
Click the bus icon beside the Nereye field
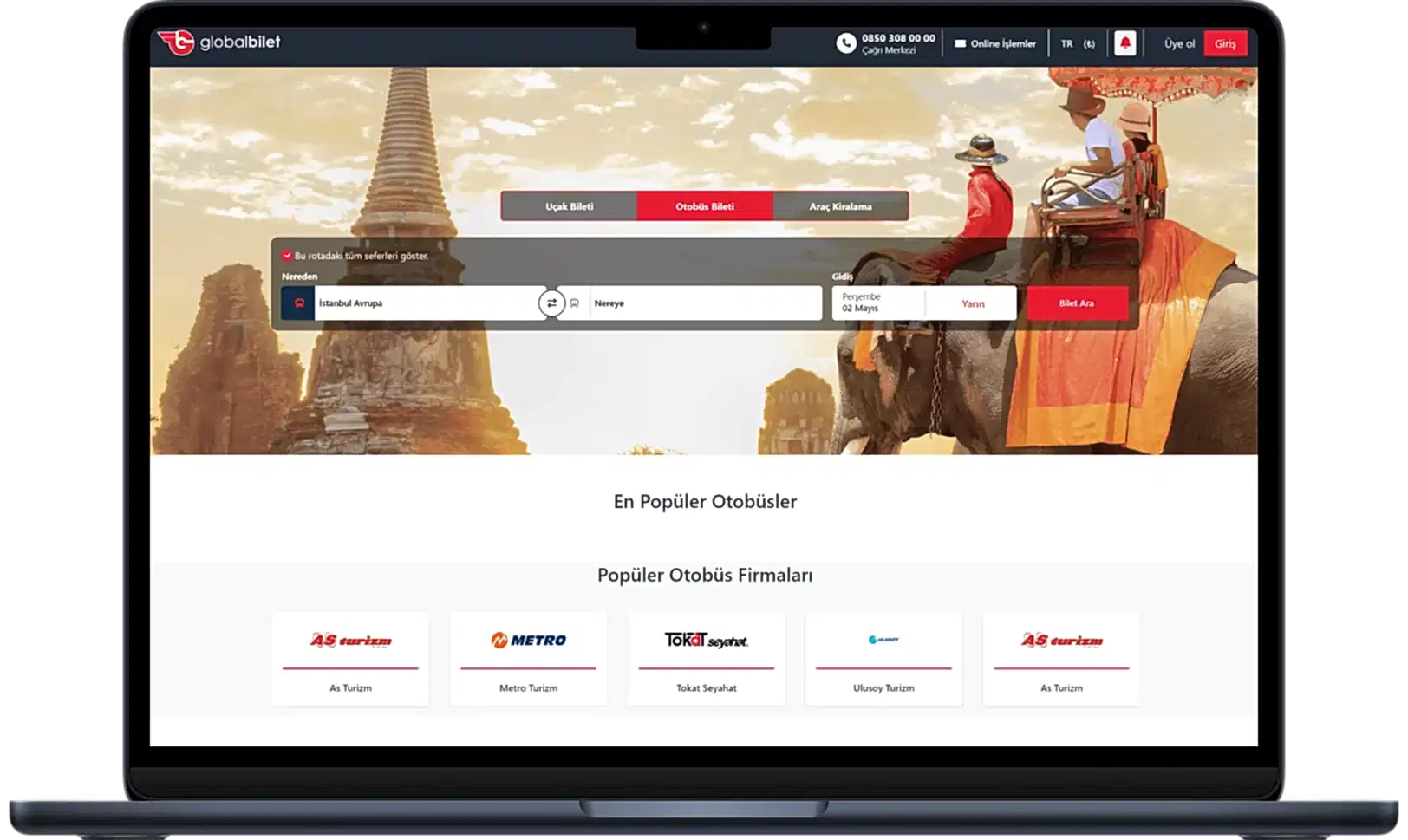click(x=577, y=303)
